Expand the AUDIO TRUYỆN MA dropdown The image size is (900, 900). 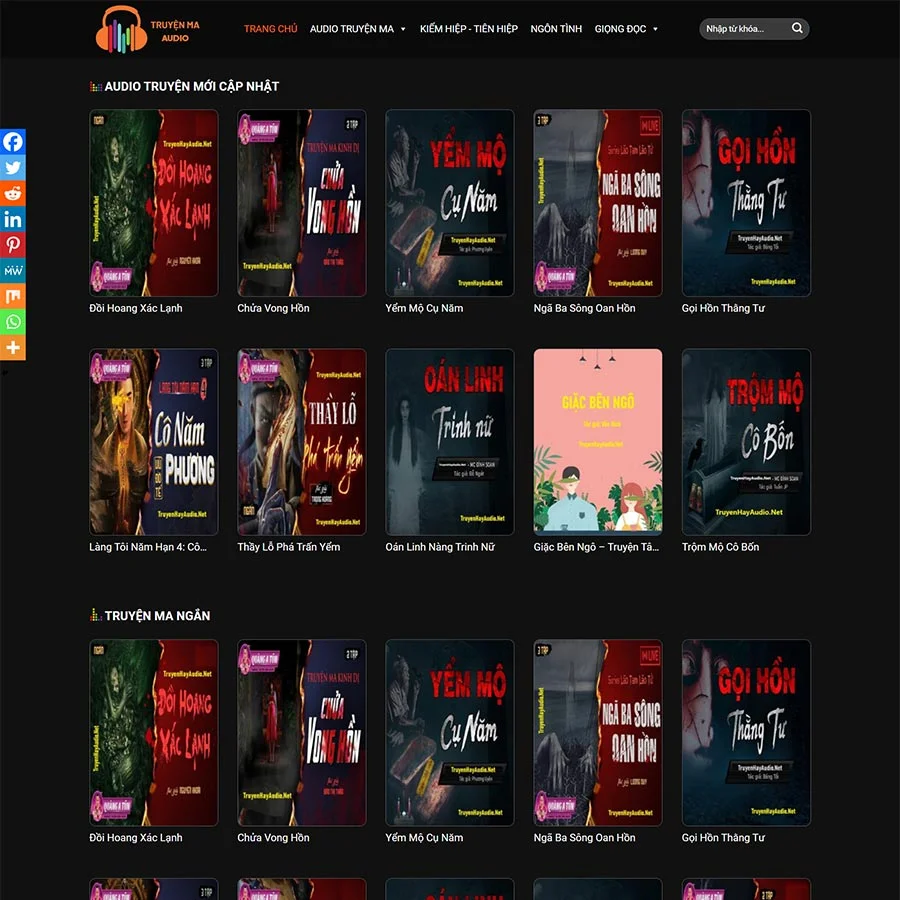tap(351, 29)
